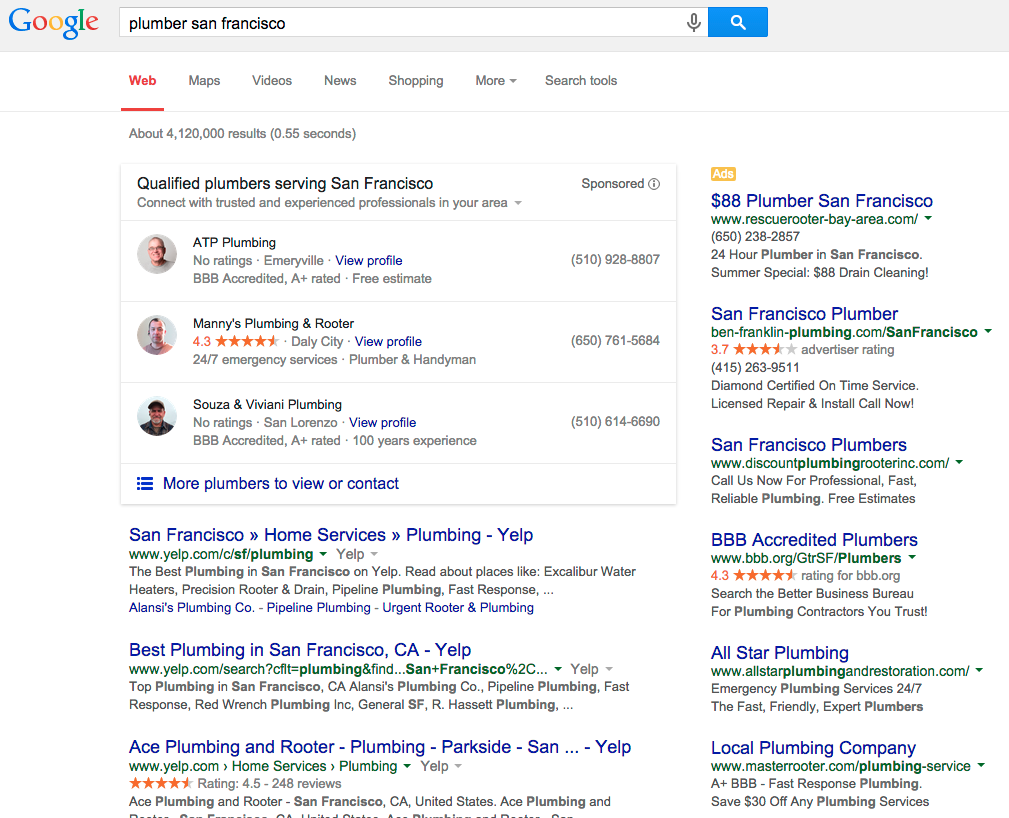Open dropdown arrow next to ben-franklin-plumbing.com URL
The image size is (1009, 818).
pyautogui.click(x=988, y=331)
